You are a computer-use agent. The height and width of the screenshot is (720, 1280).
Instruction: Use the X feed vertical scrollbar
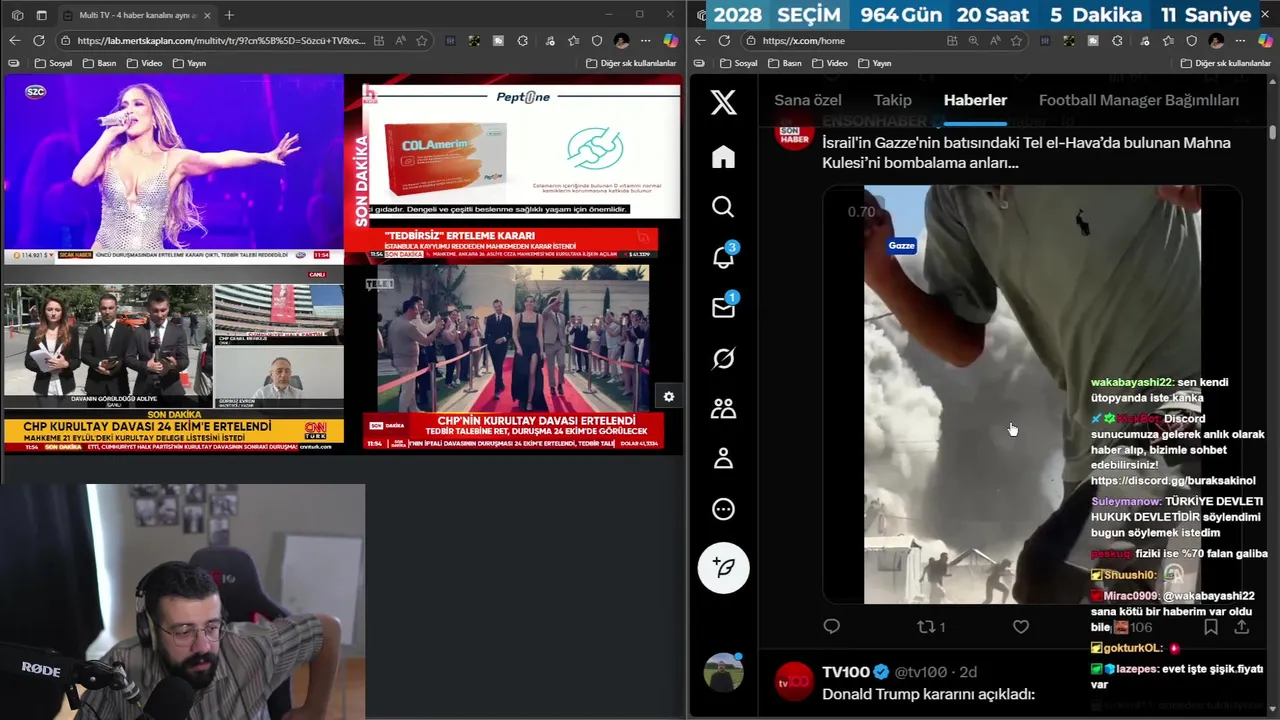point(1272,132)
